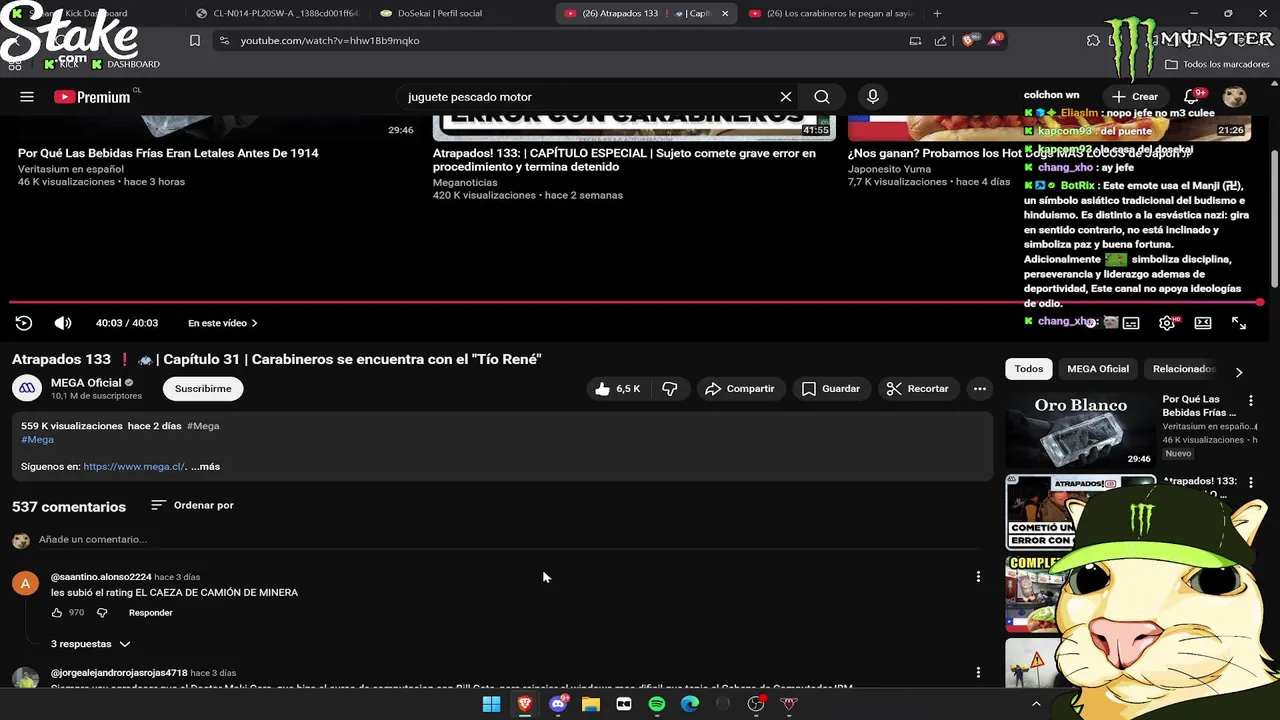Open more actions ellipsis for video
This screenshot has width=1280, height=720.
click(980, 389)
